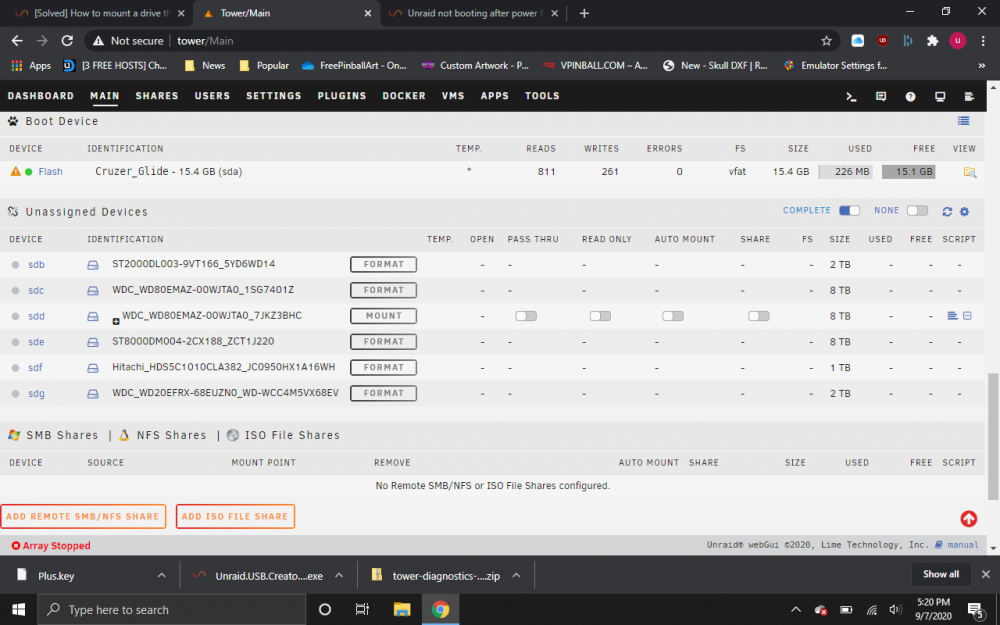Toggle Read Only for sdd
Screen dimensions: 1000x625
600,316
